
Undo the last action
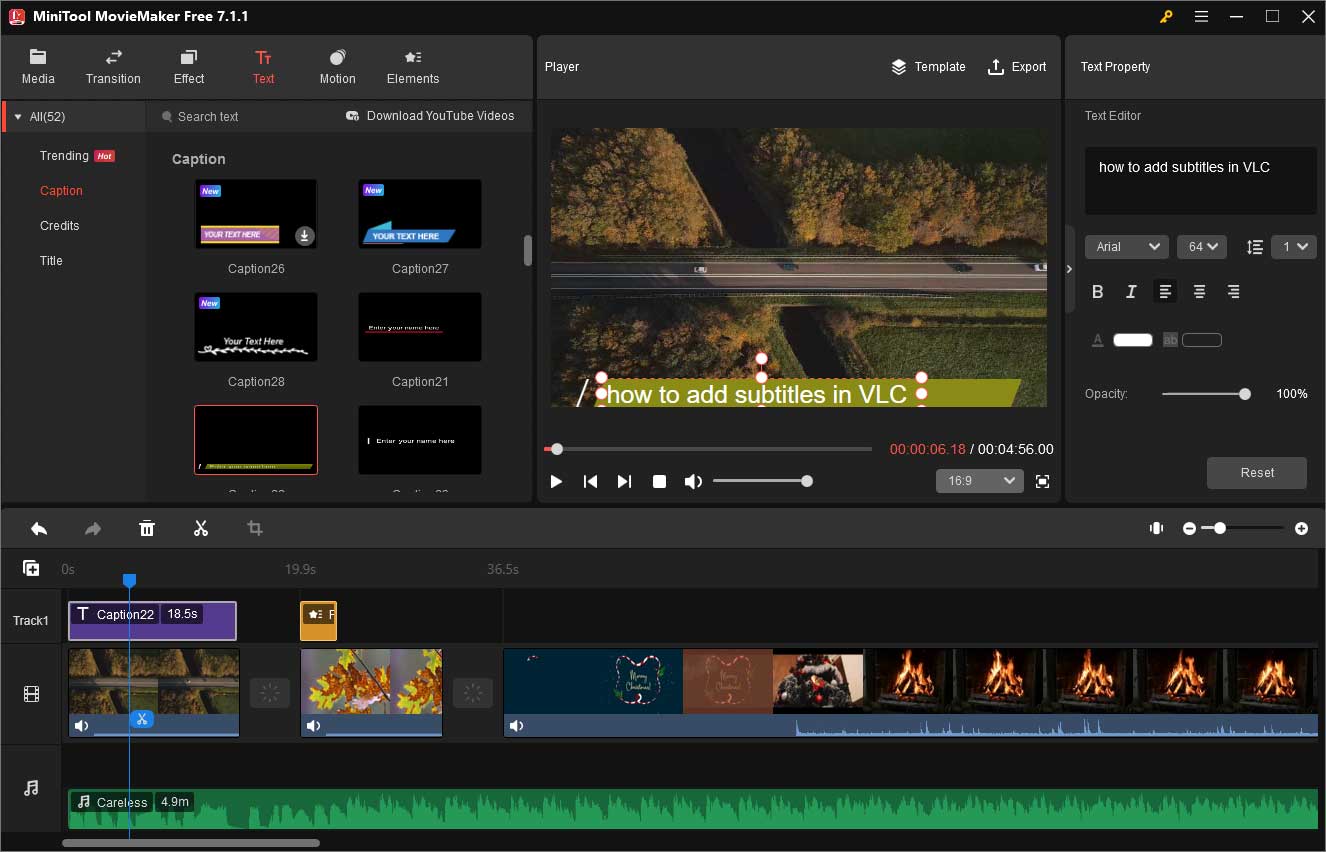39,528
